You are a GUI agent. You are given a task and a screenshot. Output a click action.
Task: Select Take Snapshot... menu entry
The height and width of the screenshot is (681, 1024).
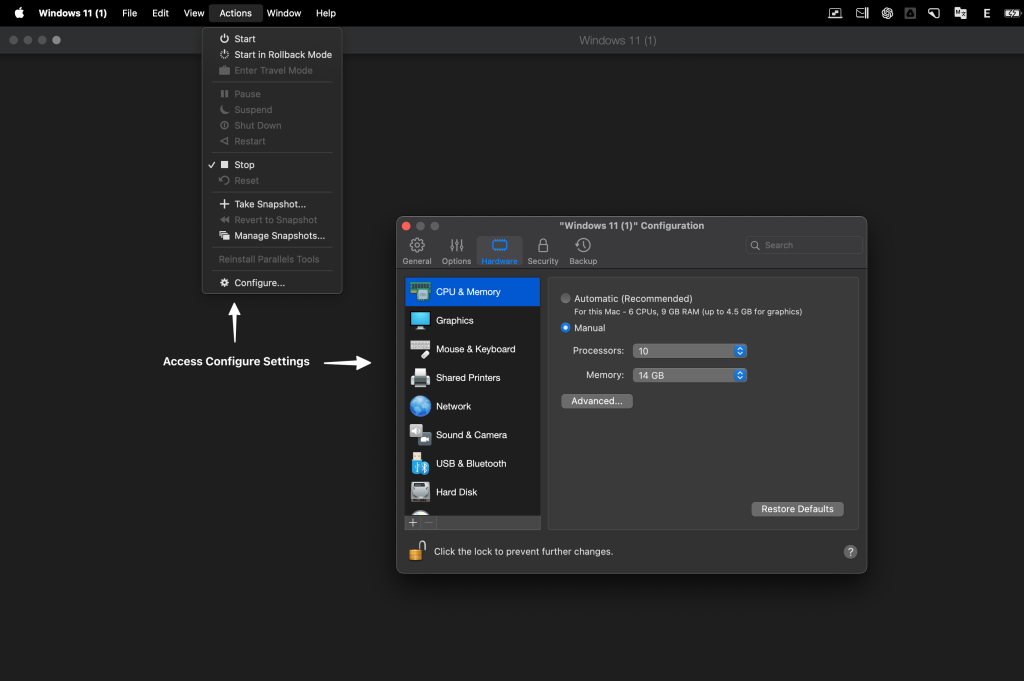[269, 204]
